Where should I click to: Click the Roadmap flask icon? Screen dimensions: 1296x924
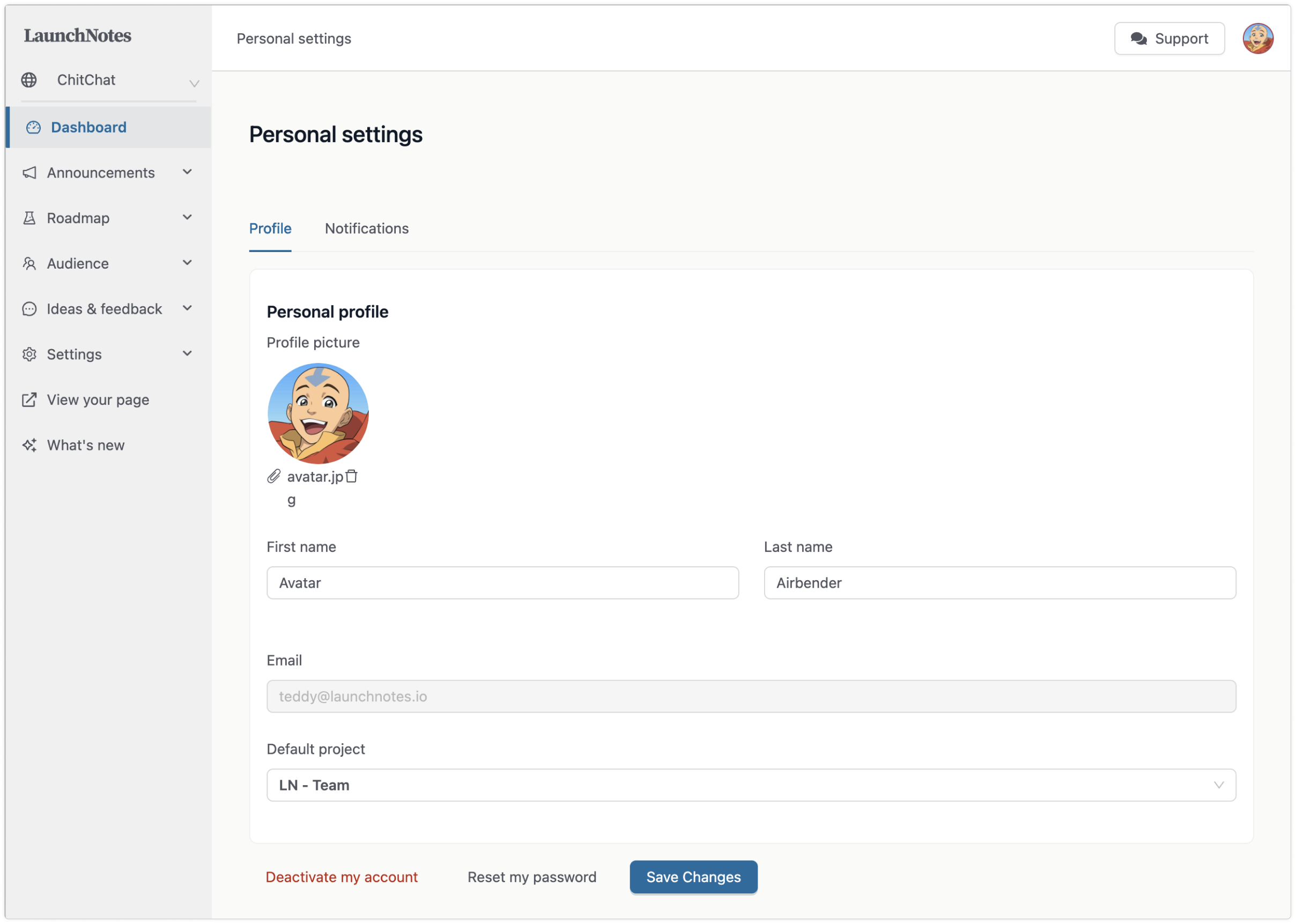[29, 218]
